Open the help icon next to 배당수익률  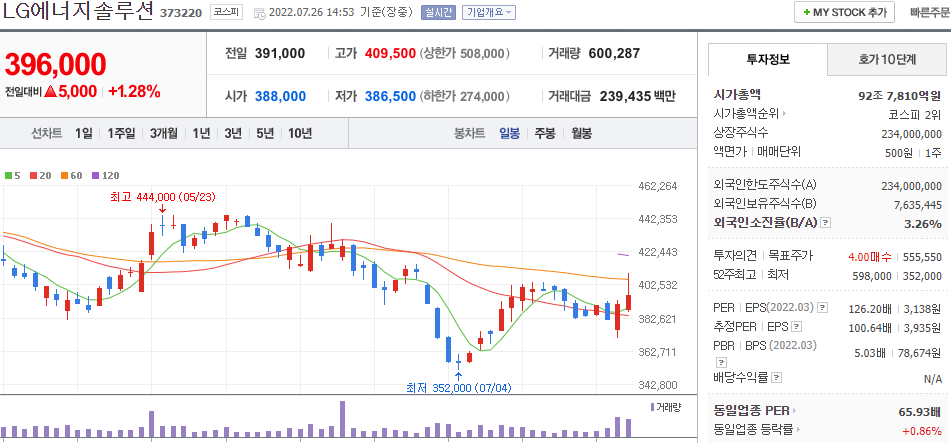coord(777,377)
